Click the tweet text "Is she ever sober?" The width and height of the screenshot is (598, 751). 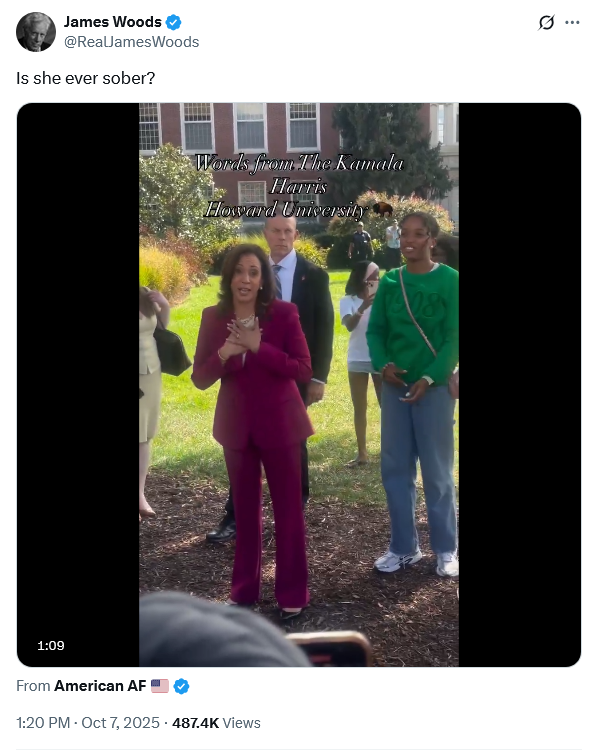click(86, 78)
